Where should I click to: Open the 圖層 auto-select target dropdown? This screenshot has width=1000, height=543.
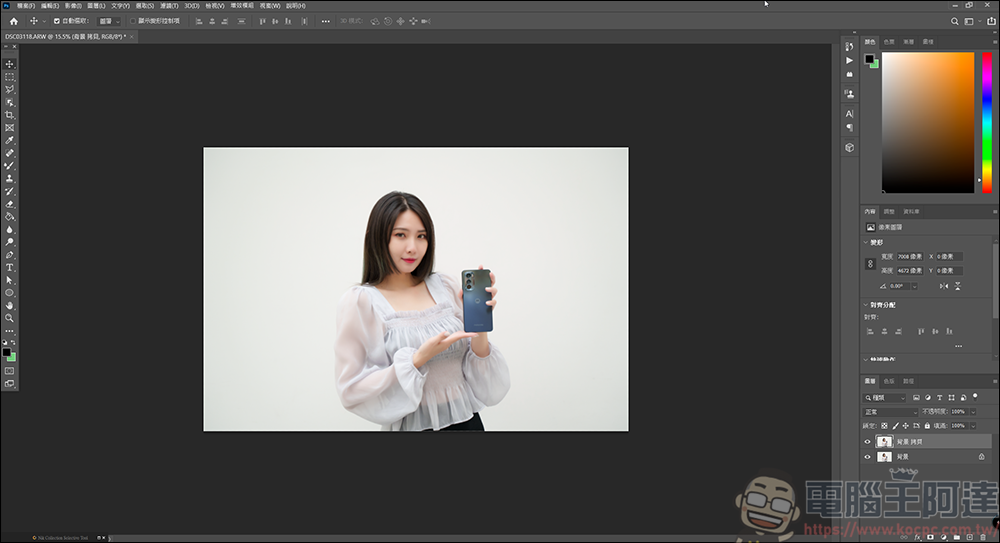click(109, 21)
